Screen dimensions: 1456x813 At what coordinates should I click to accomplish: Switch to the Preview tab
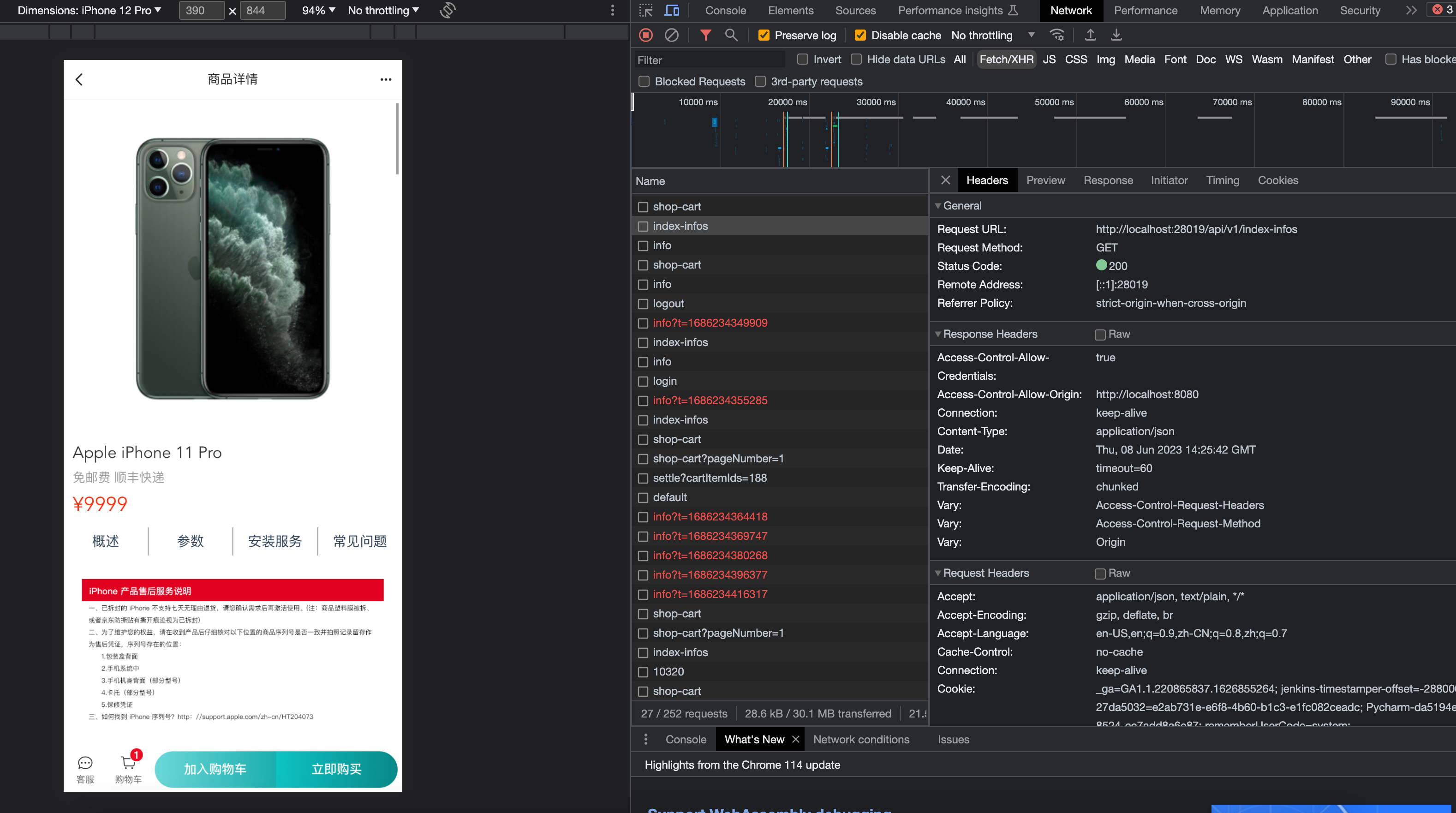[1045, 180]
